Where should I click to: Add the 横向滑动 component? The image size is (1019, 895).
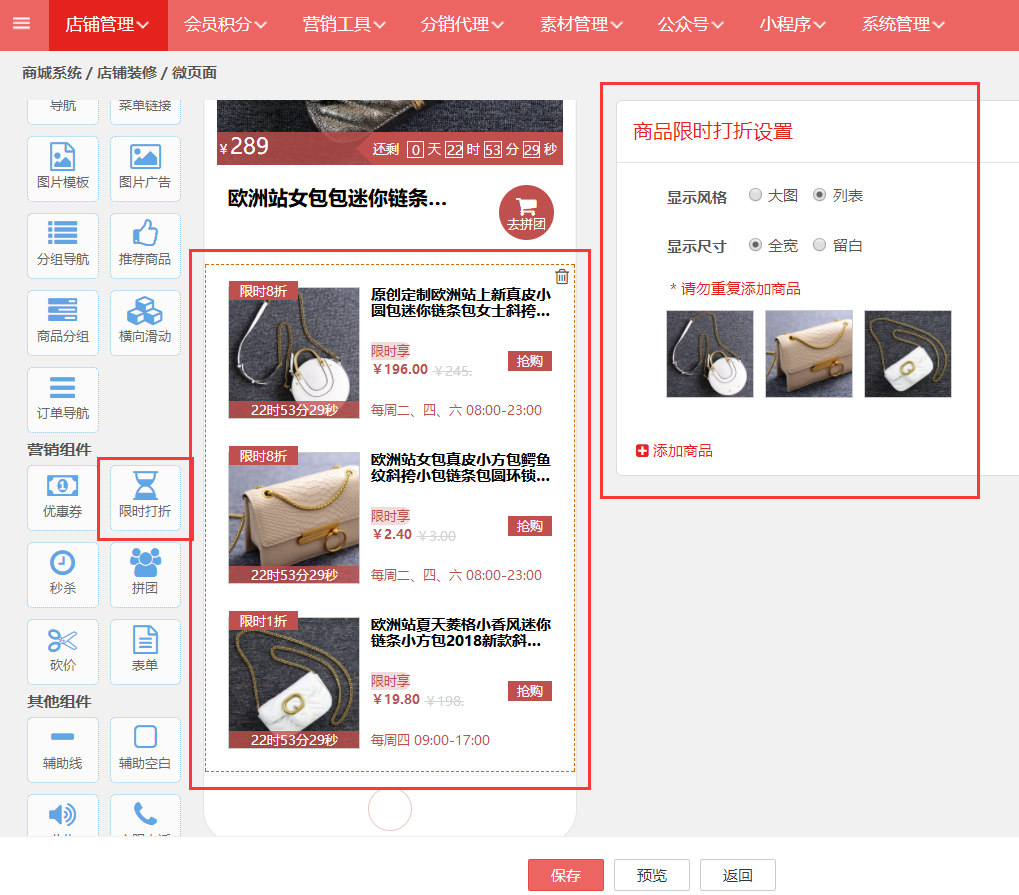[145, 322]
